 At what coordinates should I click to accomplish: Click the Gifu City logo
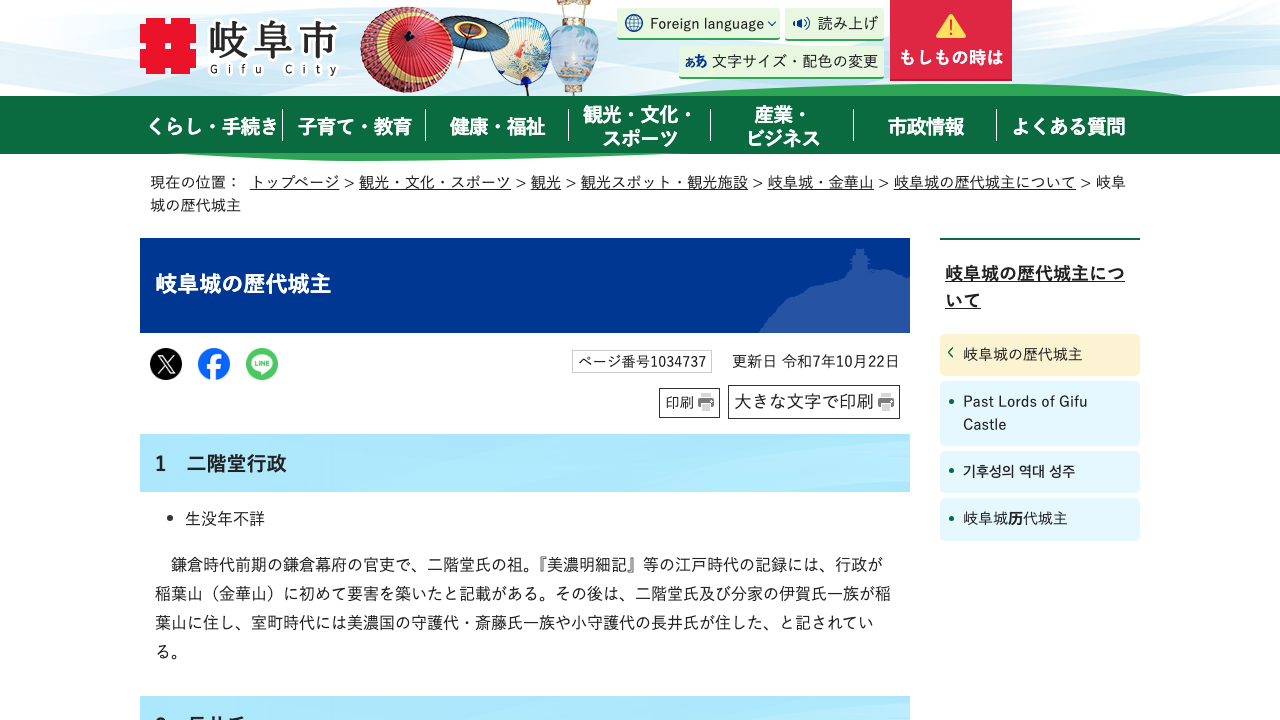point(239,47)
